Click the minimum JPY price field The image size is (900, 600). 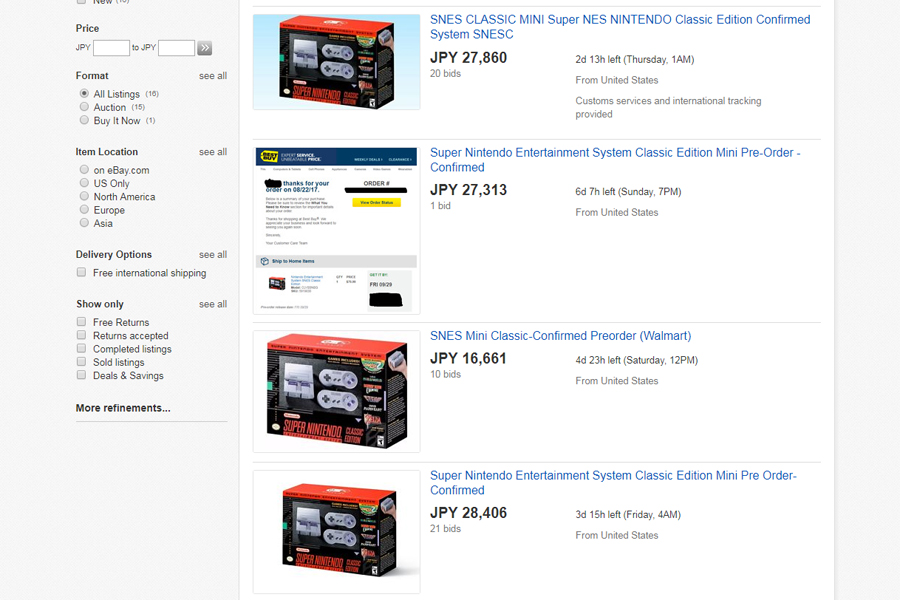coord(111,48)
